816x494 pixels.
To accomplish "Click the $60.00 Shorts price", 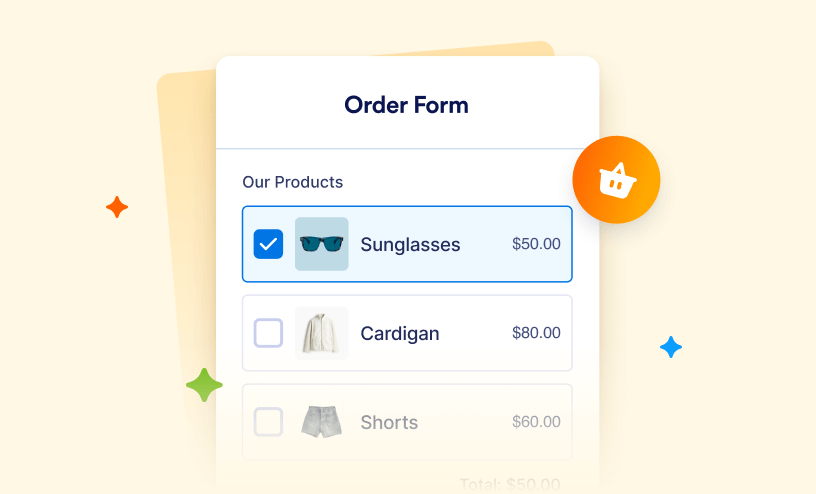I will [x=536, y=422].
